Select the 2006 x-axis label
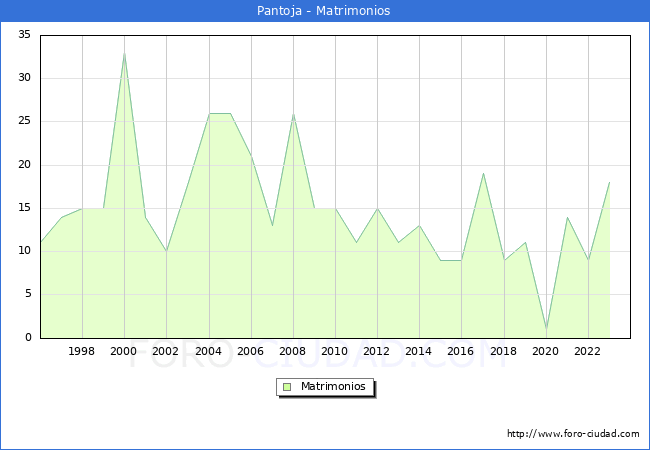The height and width of the screenshot is (450, 650). (x=250, y=351)
